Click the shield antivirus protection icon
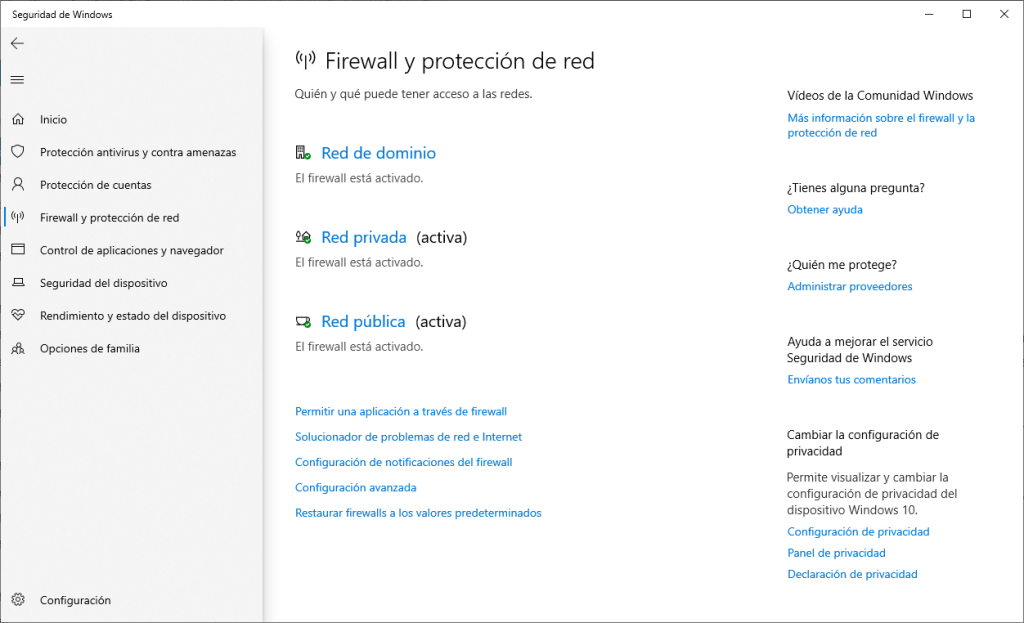 17,152
